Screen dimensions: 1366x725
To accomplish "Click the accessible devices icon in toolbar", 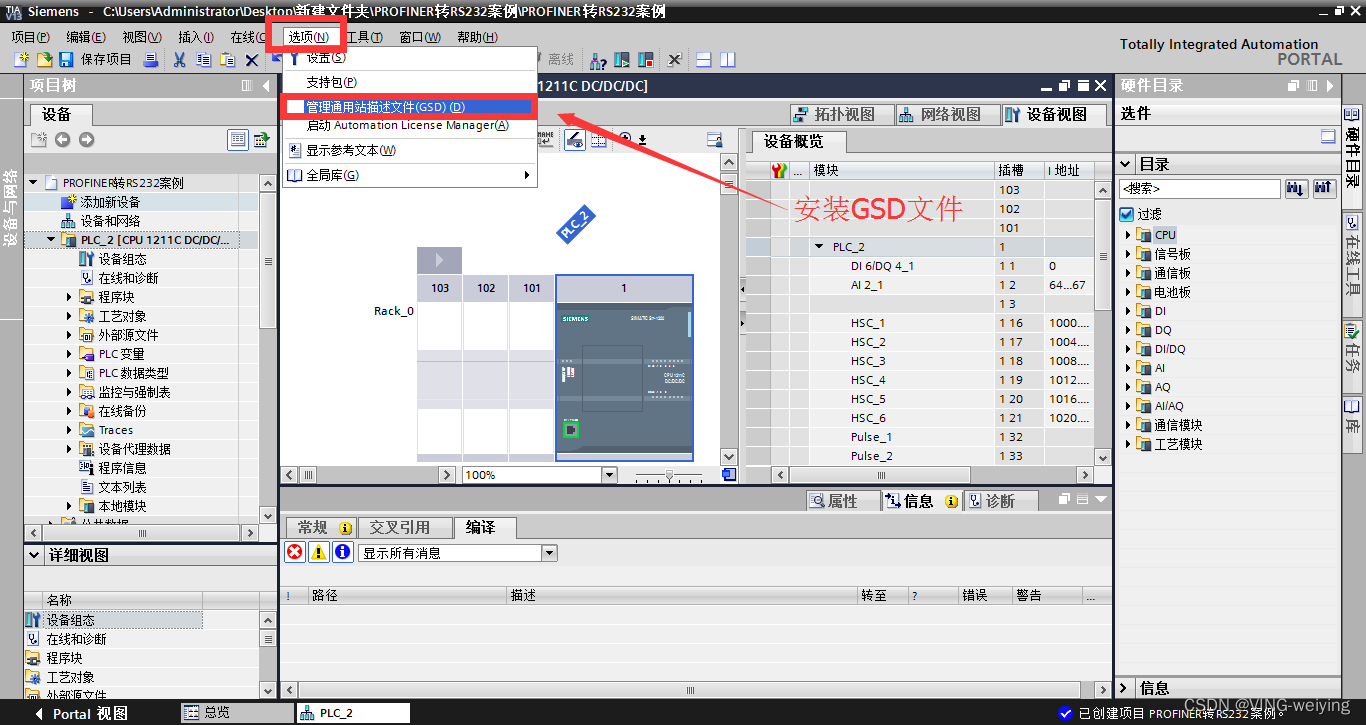I will point(598,60).
